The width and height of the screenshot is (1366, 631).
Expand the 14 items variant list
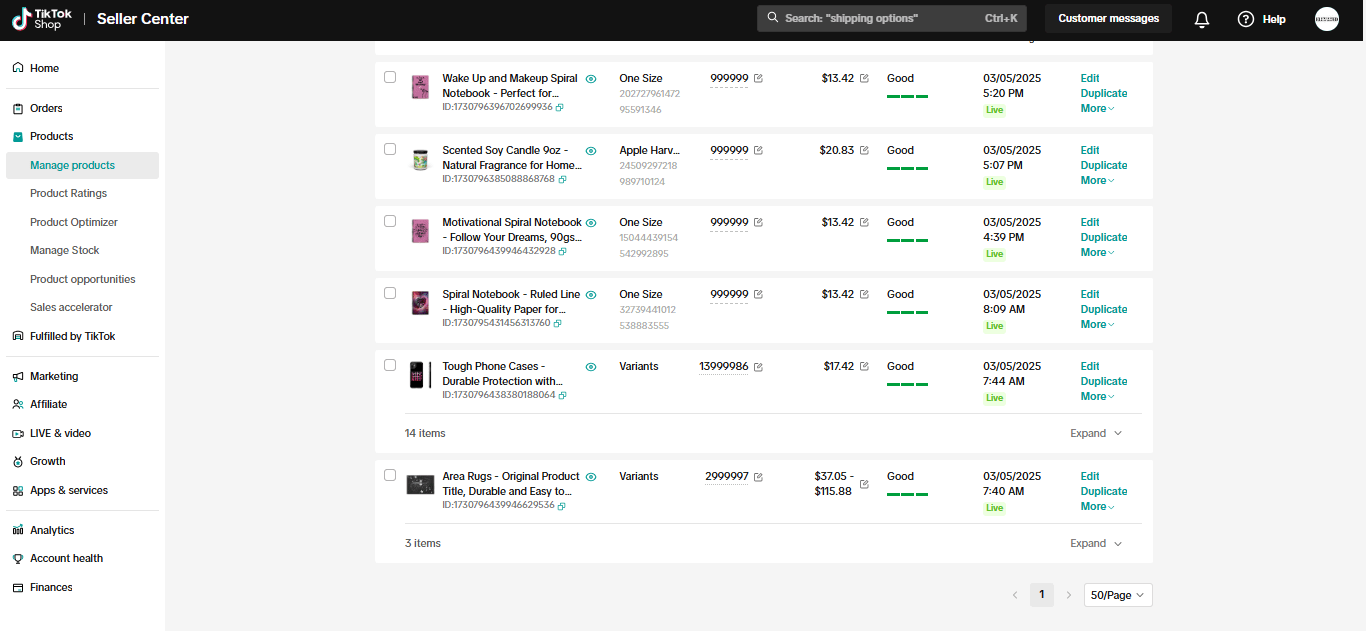point(1096,433)
